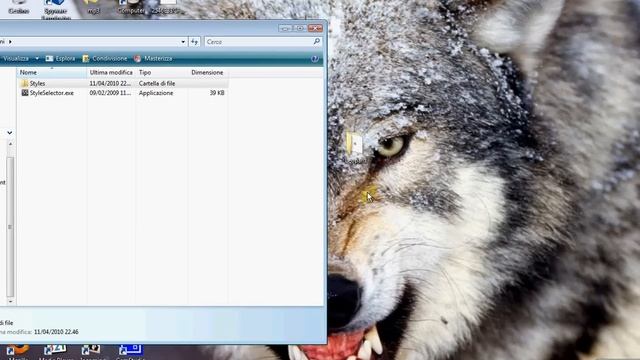The height and width of the screenshot is (360, 640).
Task: Select the Spyware Terminator desktop icon
Action: point(56,9)
